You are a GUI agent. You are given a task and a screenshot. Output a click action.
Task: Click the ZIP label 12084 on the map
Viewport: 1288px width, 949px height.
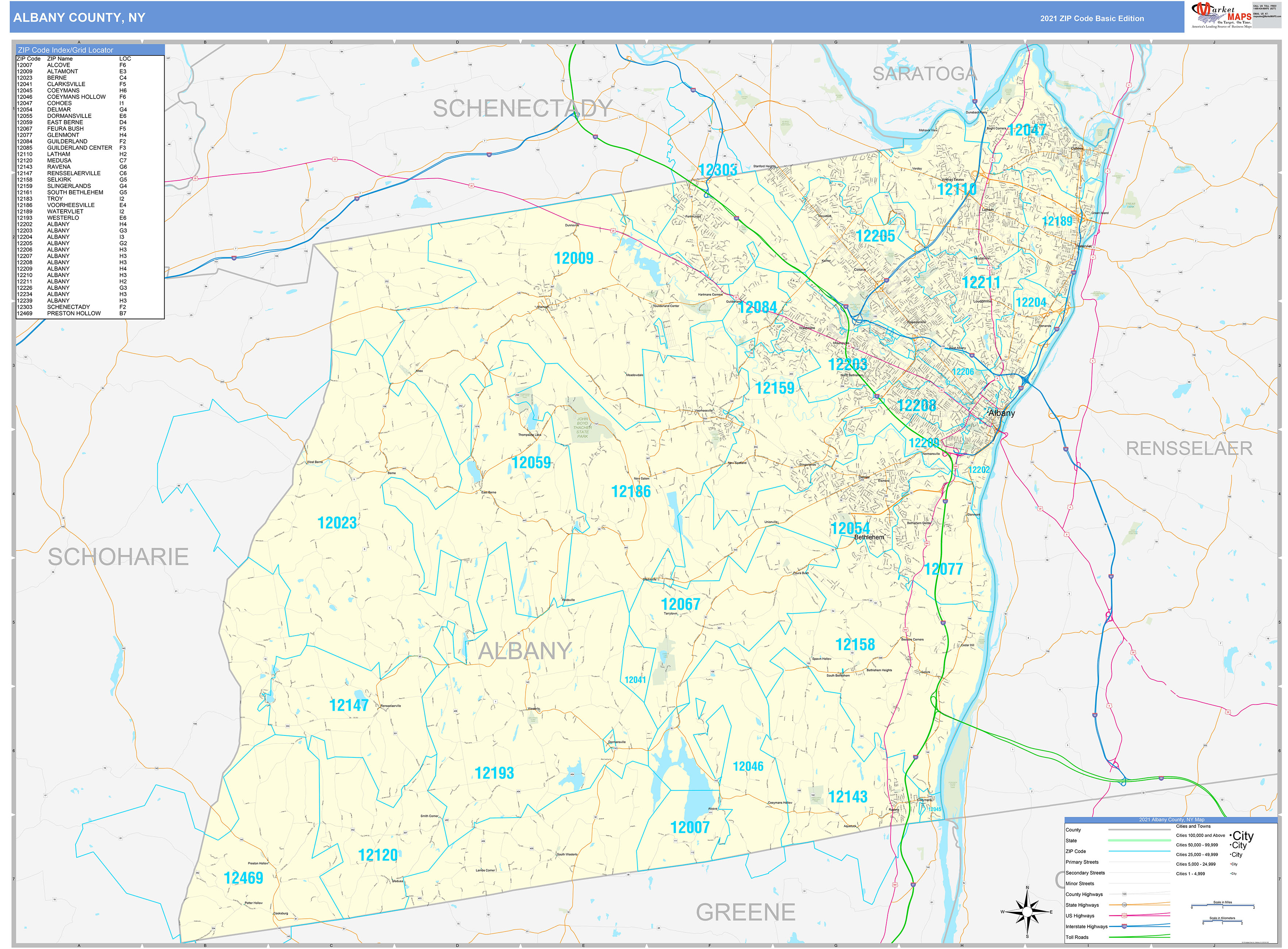(757, 307)
